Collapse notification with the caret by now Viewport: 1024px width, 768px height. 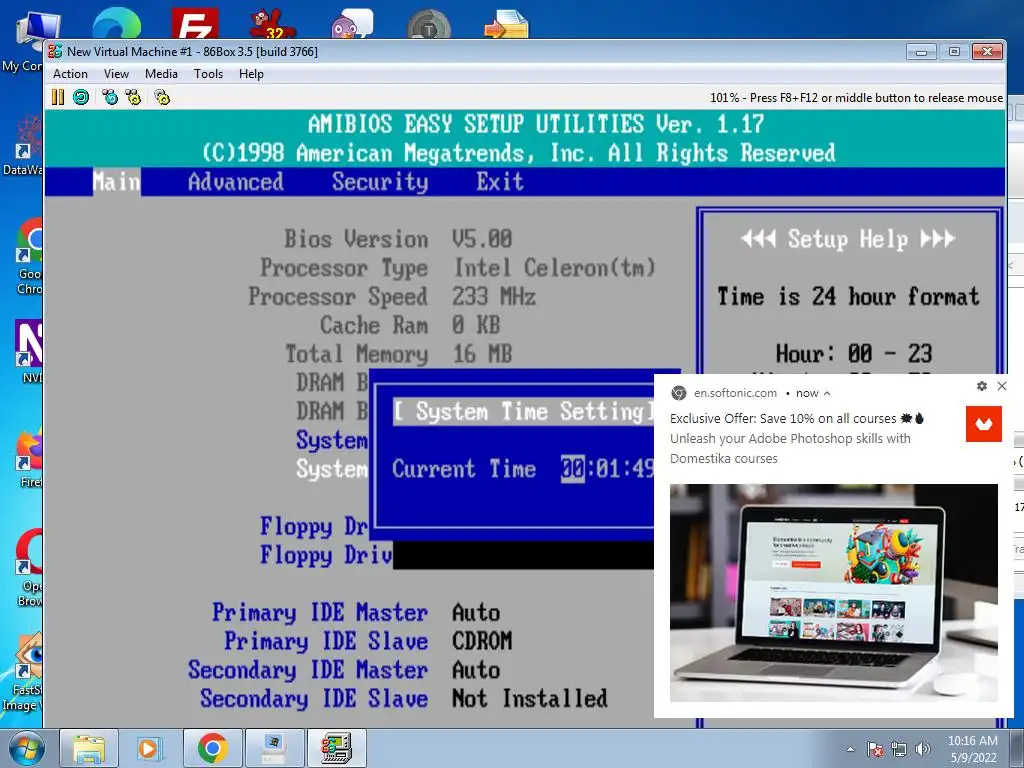tap(827, 393)
